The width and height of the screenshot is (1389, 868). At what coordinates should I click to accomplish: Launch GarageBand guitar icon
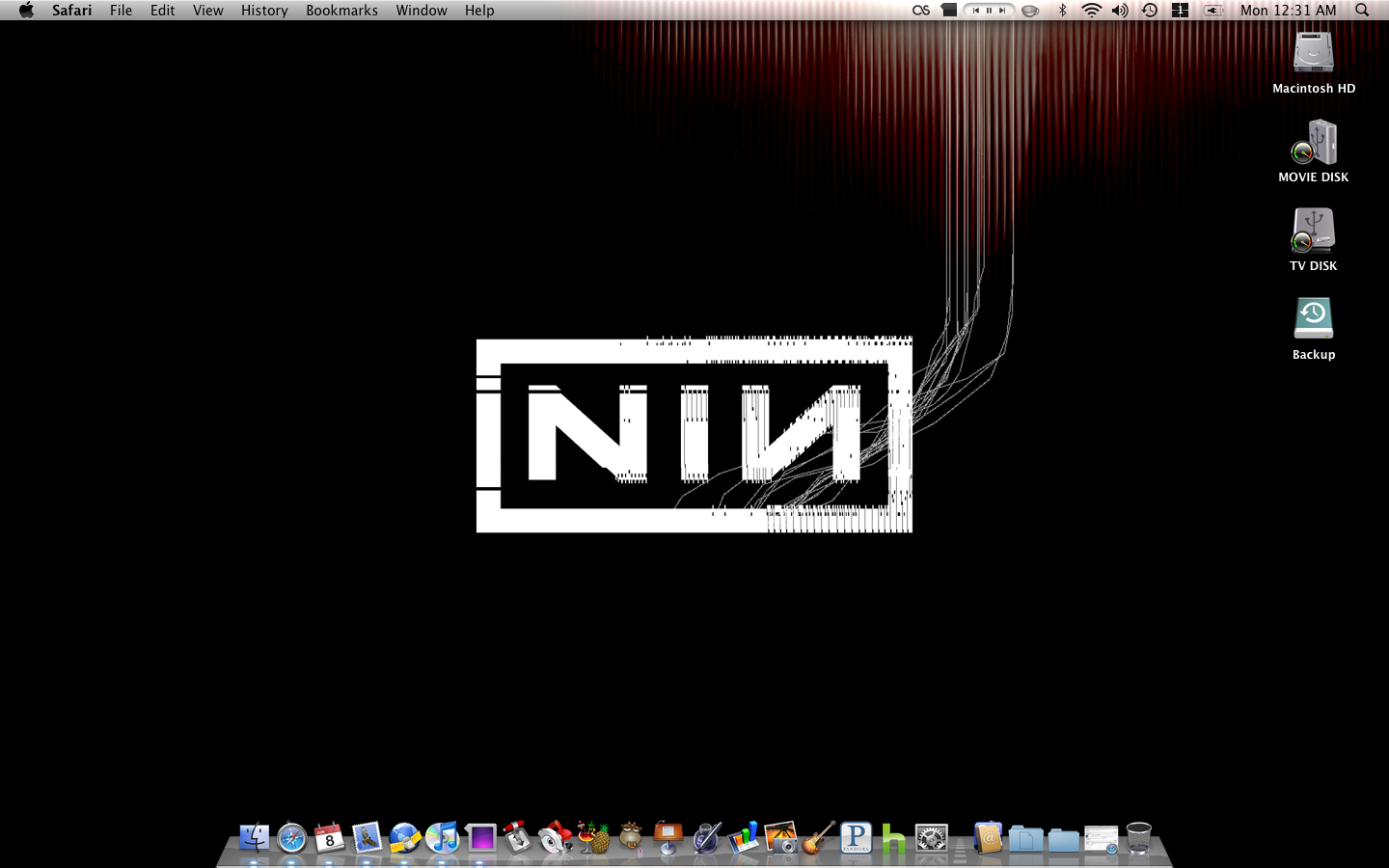pyautogui.click(x=819, y=837)
